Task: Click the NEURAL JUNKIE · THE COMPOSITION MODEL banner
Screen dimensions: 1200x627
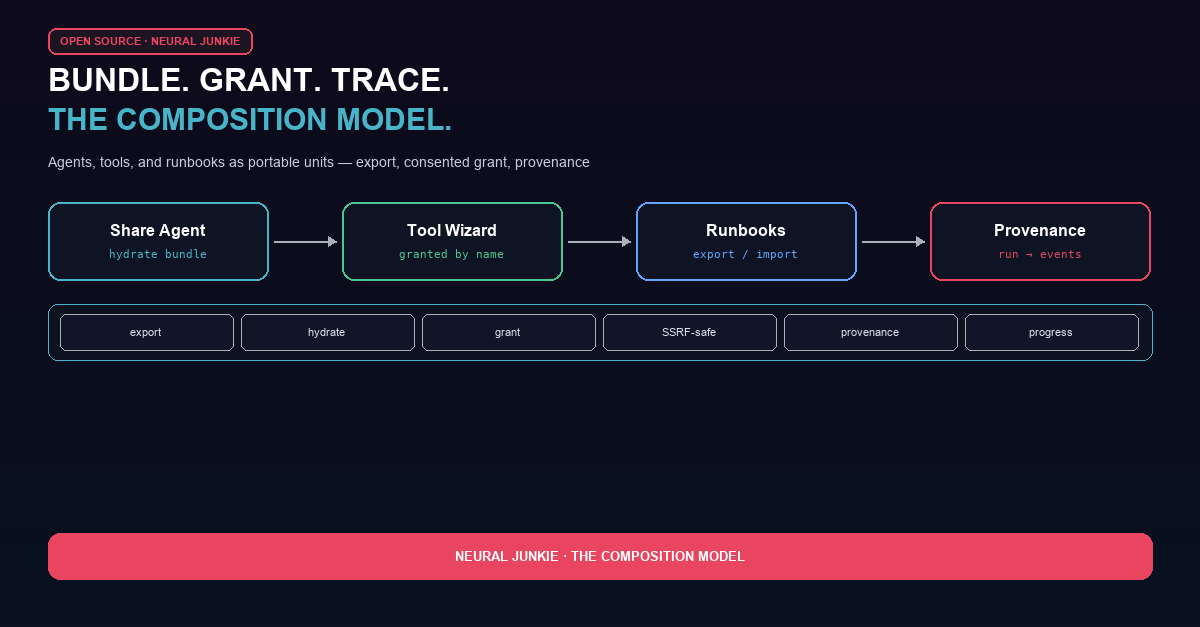Action: [600, 556]
